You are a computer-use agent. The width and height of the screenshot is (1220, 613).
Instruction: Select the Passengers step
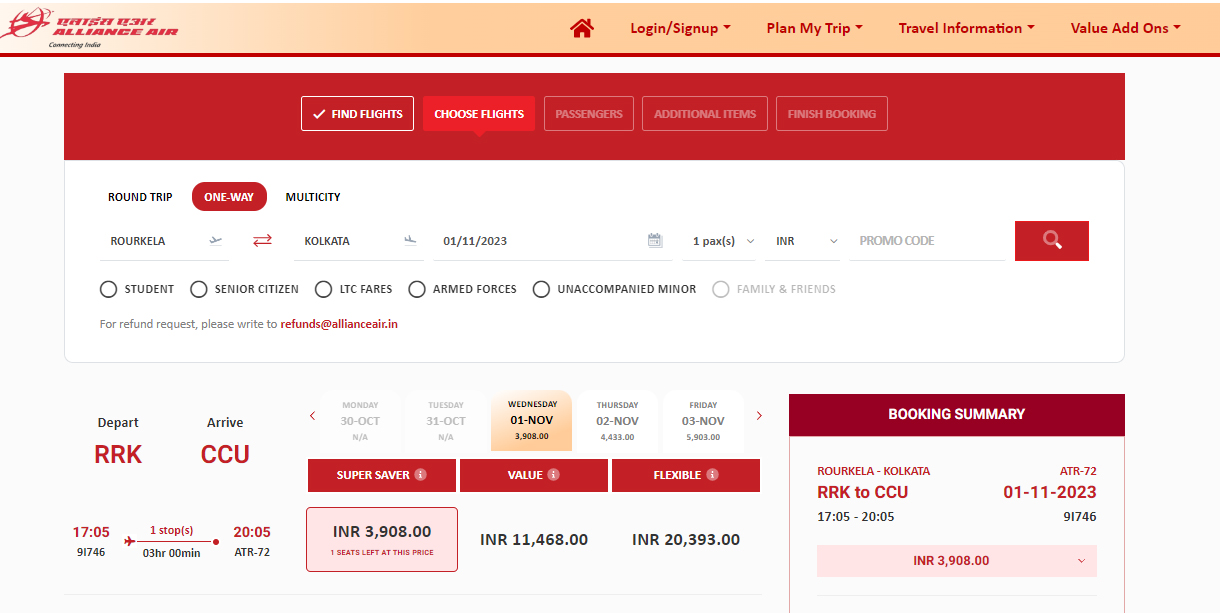click(589, 114)
